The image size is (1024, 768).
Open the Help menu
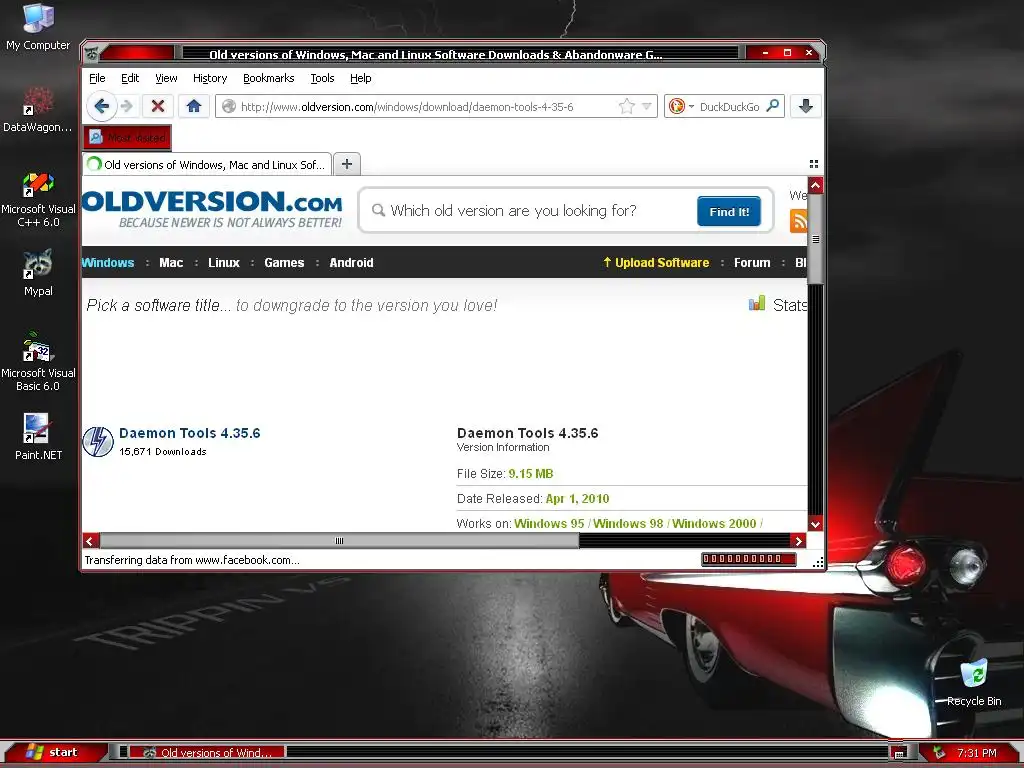point(360,78)
